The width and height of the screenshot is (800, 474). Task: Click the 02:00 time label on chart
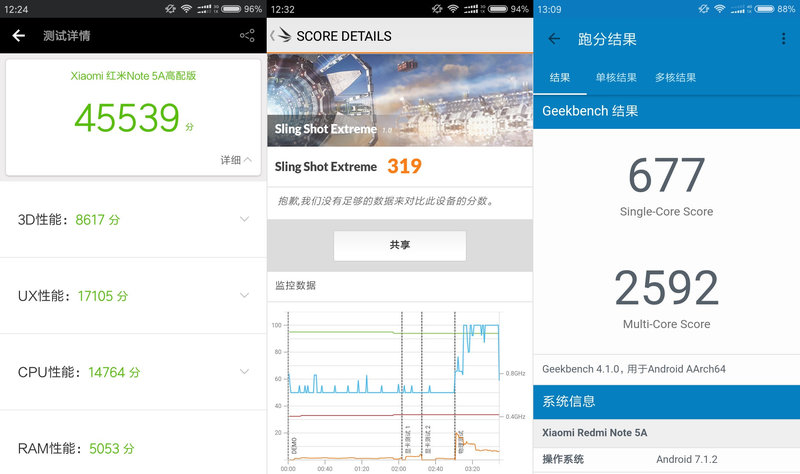[398, 468]
